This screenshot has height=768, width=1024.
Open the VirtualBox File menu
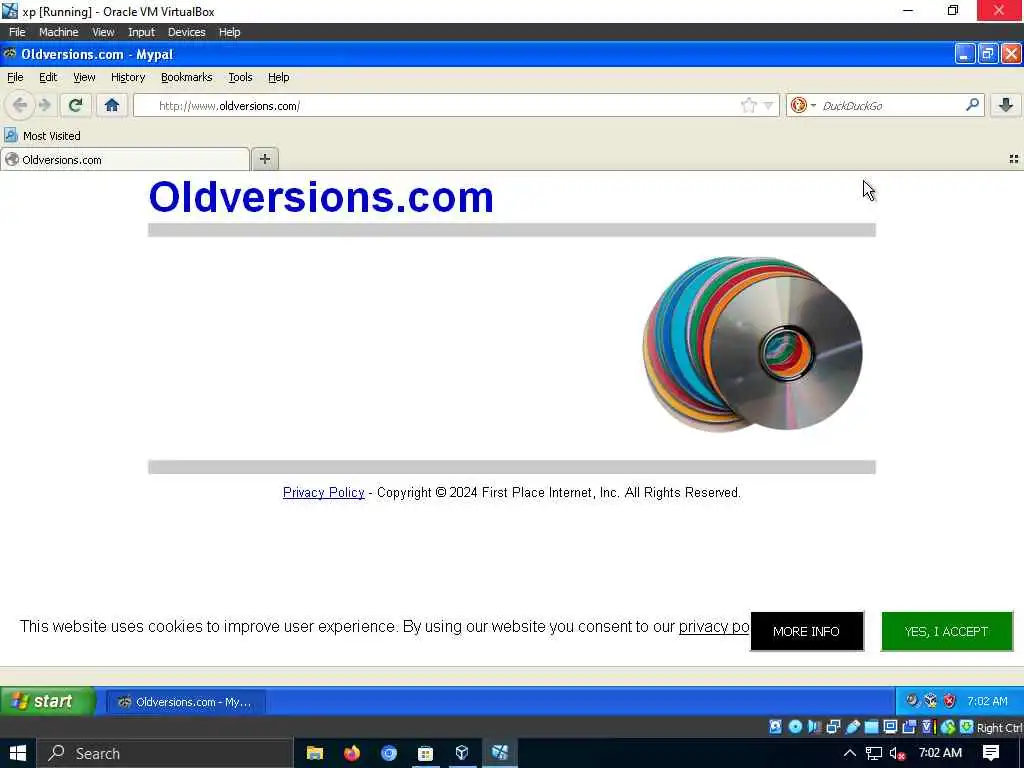click(17, 32)
